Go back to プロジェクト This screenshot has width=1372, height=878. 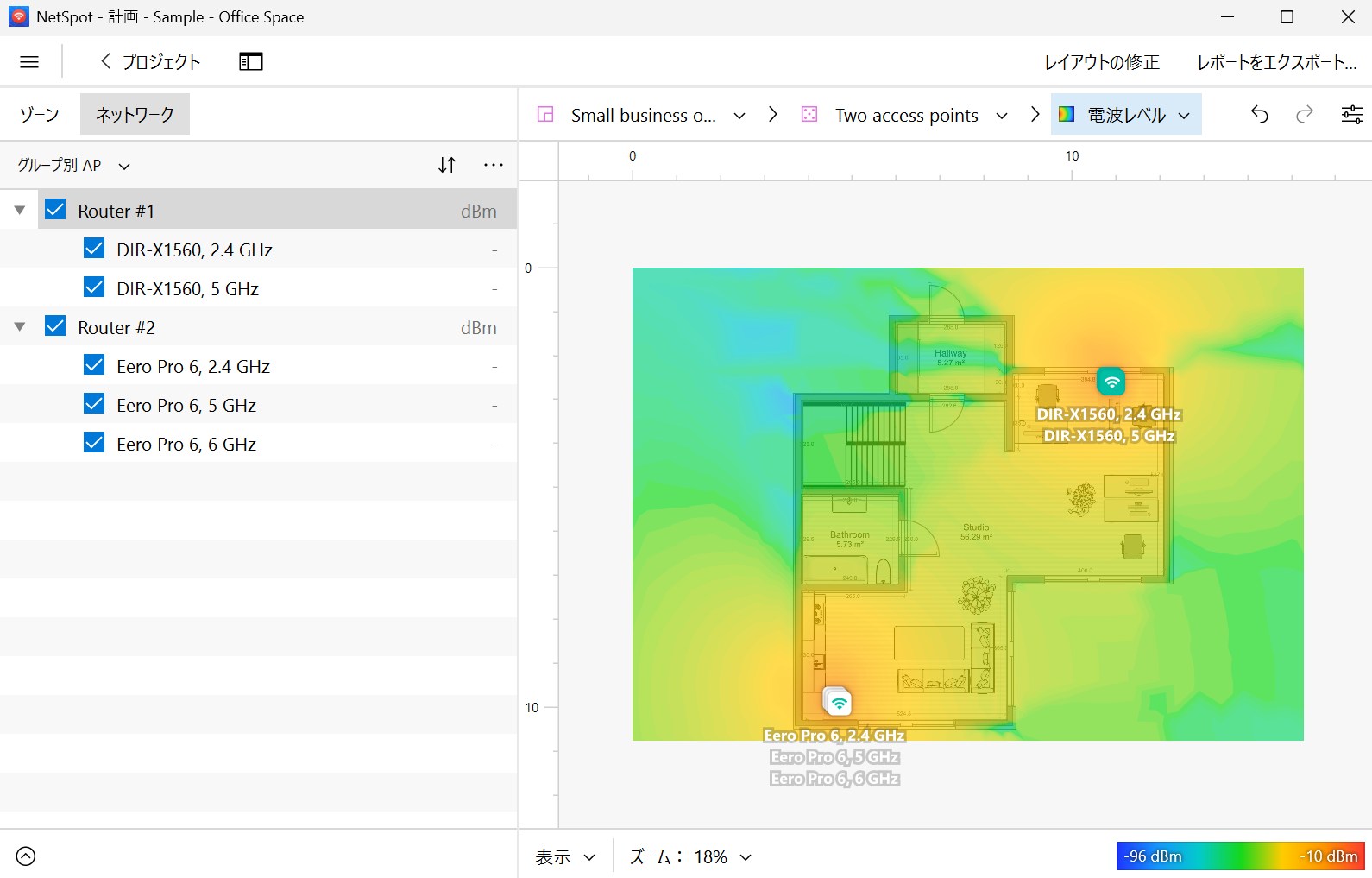pyautogui.click(x=150, y=62)
